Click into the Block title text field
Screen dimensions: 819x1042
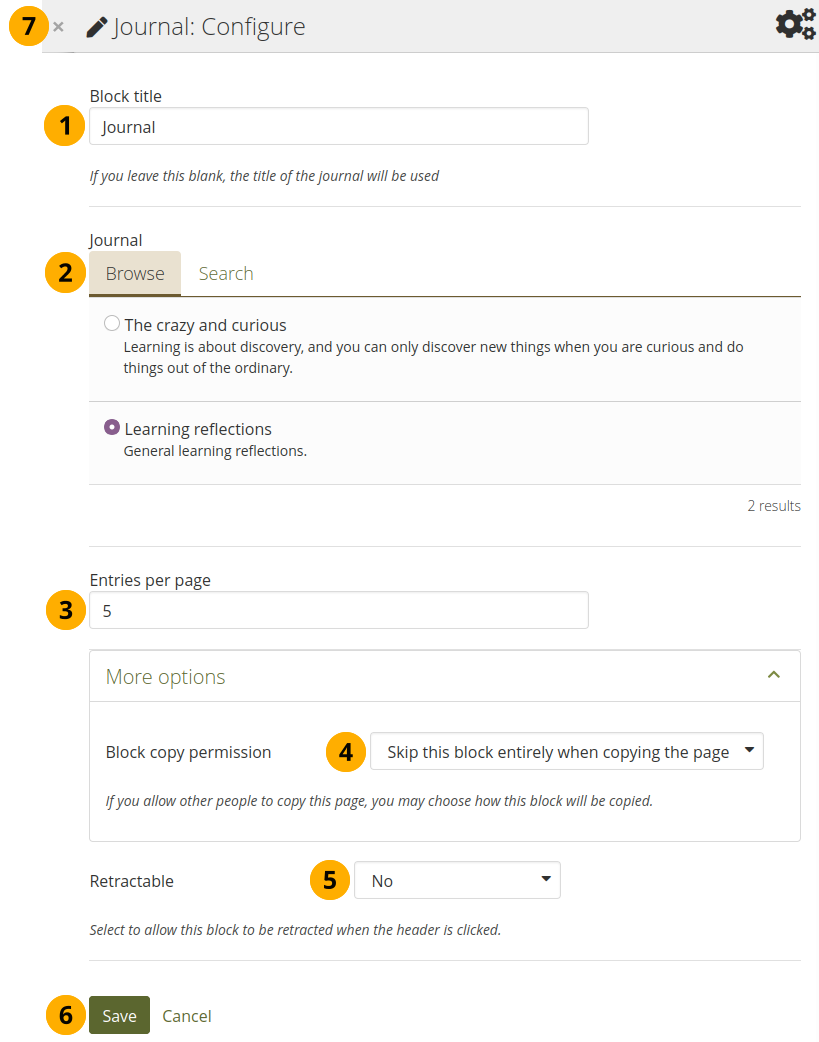pyautogui.click(x=339, y=127)
